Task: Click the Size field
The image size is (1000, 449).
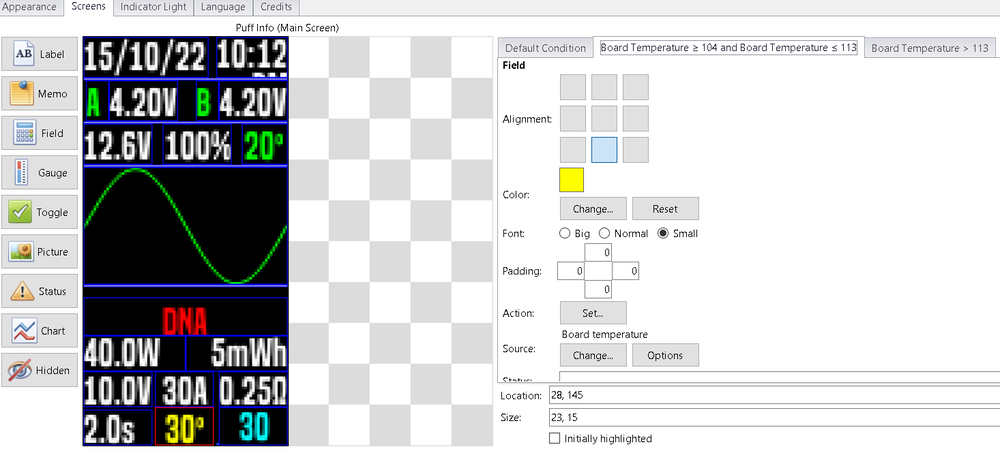Action: click(x=773, y=418)
